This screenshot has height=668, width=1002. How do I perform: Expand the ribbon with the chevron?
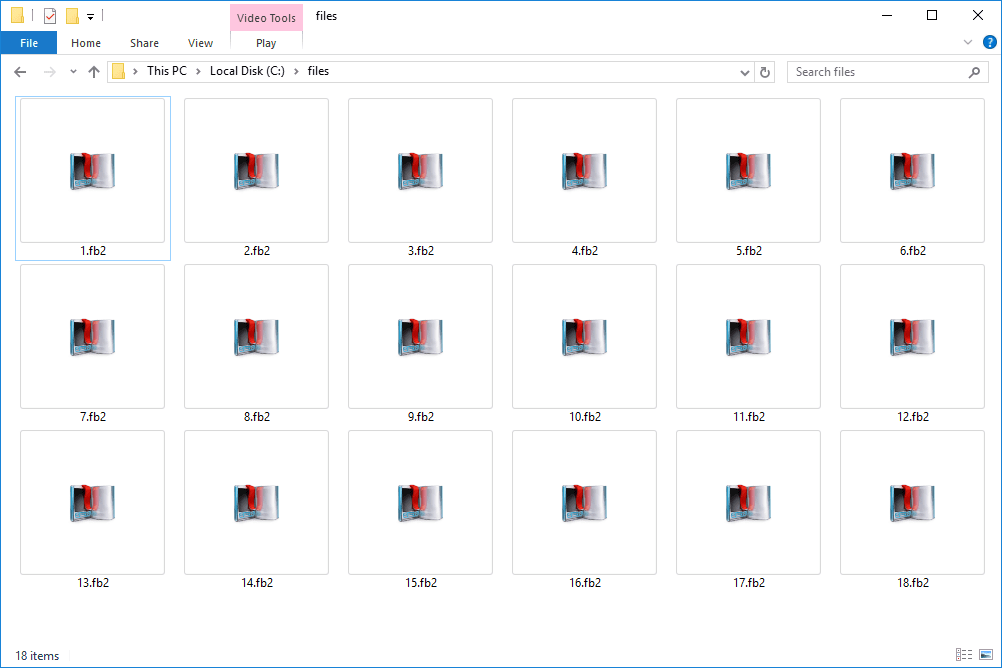click(967, 43)
